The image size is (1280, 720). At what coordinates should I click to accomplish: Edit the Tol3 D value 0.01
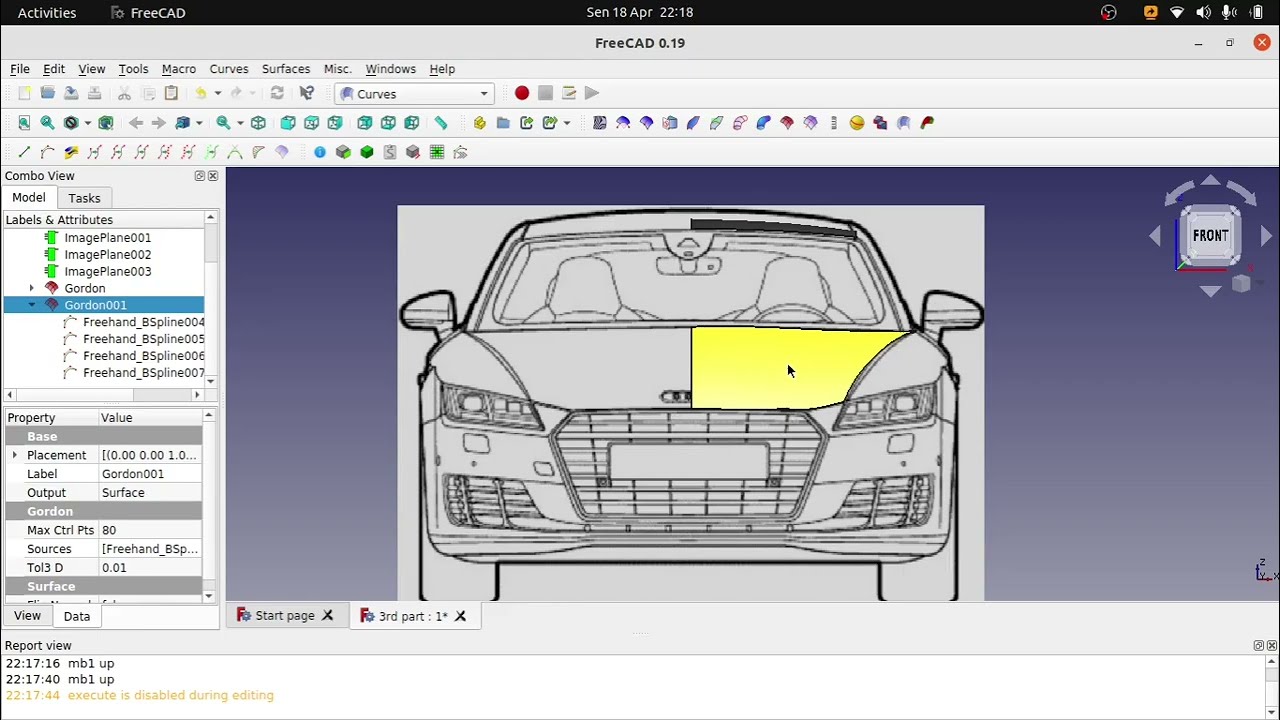(150, 568)
